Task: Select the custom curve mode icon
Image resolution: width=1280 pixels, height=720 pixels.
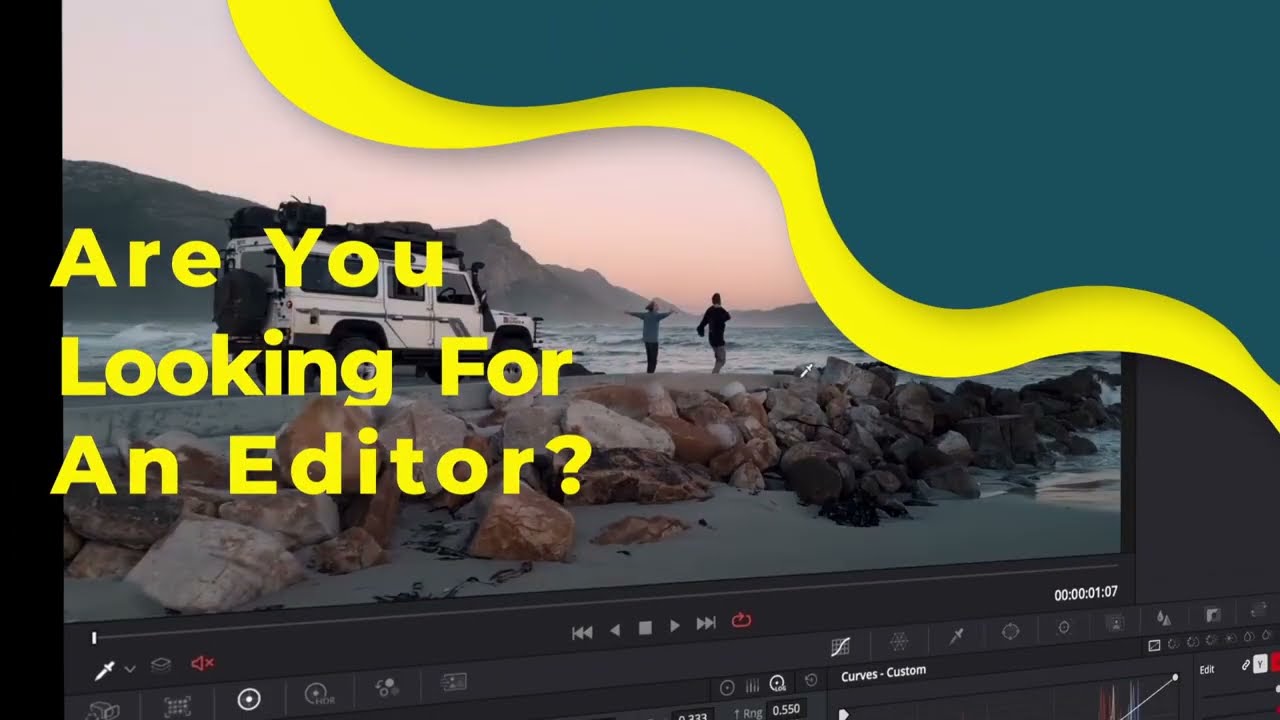Action: 1154,646
